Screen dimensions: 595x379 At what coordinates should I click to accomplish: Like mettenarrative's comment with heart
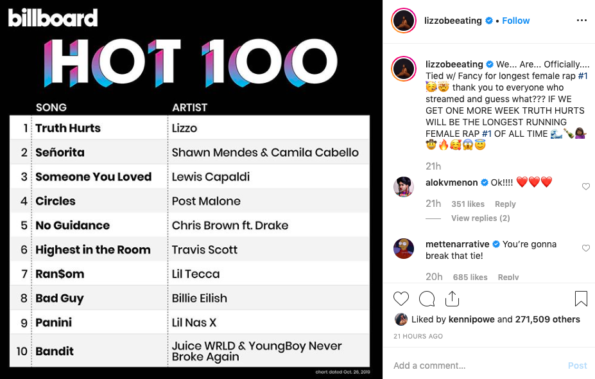[x=586, y=248]
